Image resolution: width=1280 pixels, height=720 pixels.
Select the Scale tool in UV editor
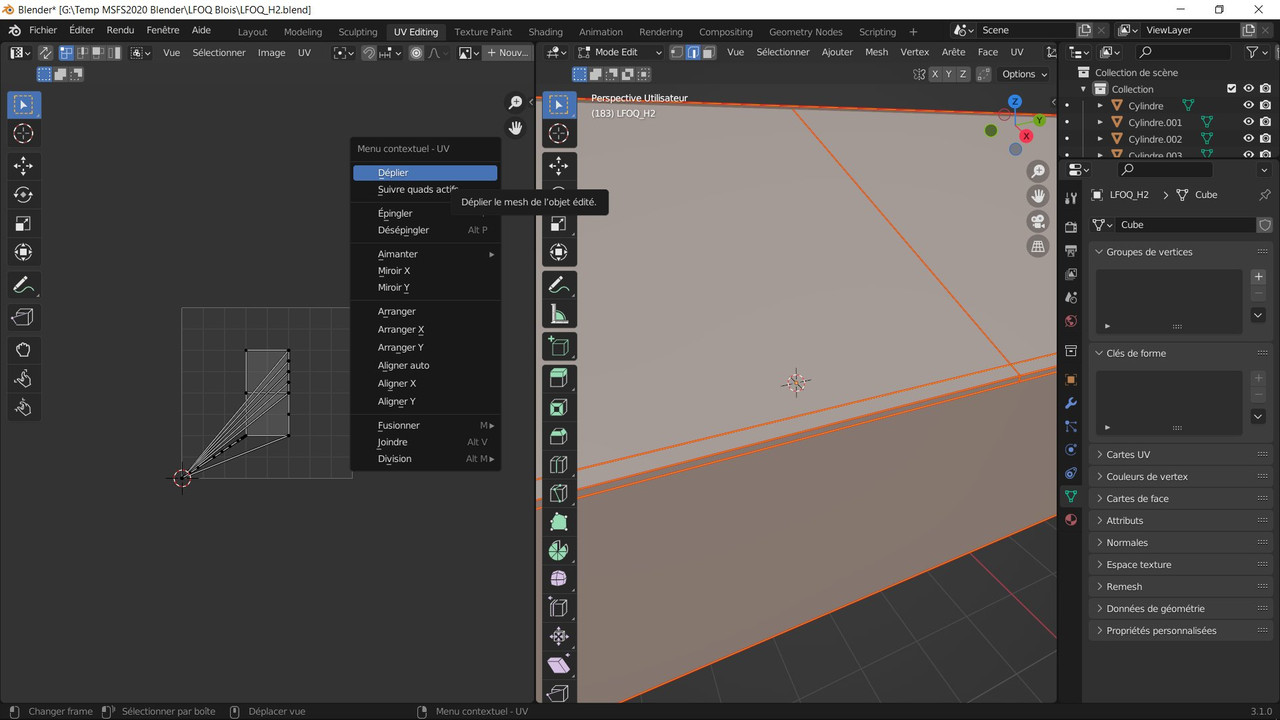[24, 224]
